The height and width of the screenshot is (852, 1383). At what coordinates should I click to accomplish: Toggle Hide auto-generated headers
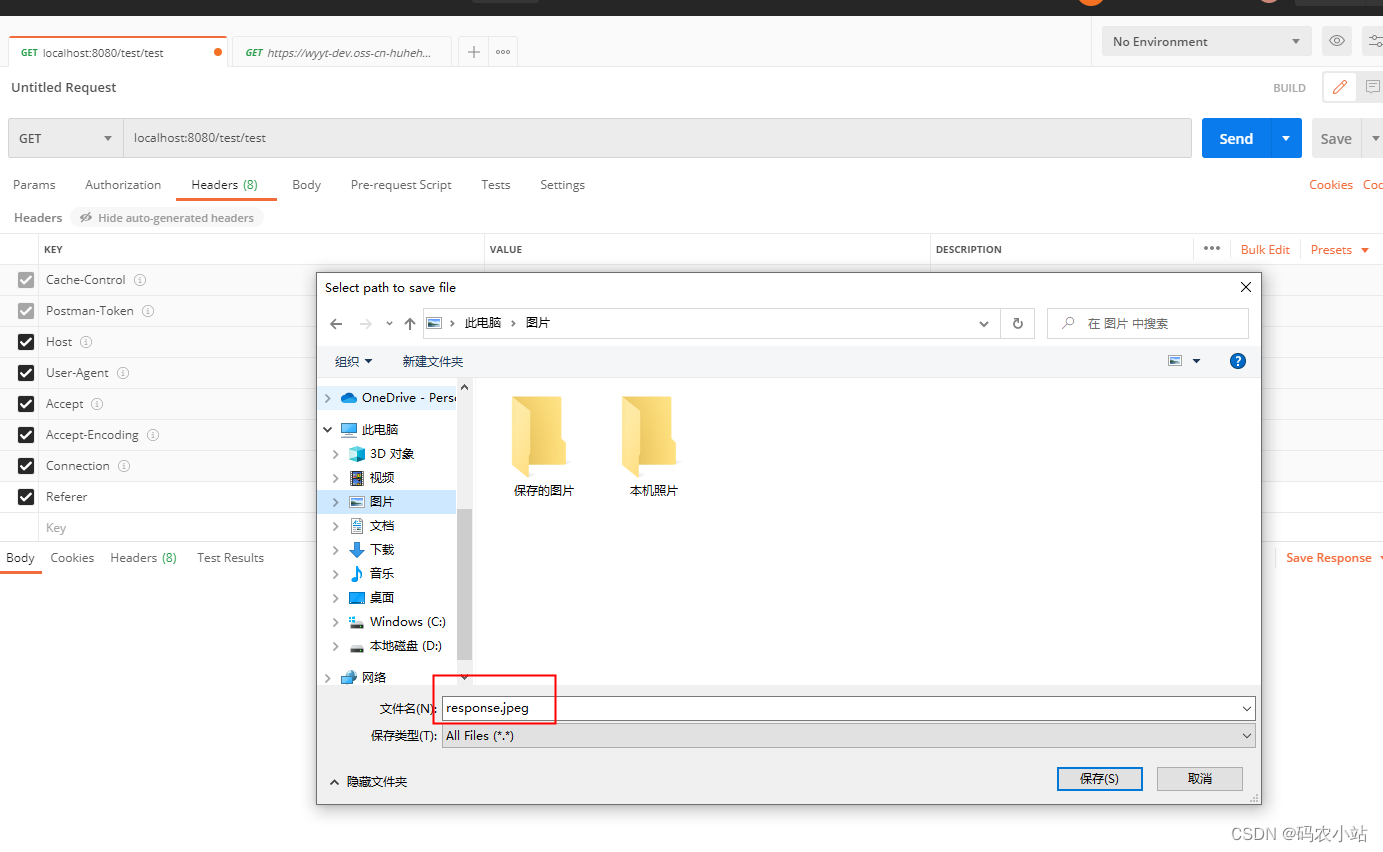pos(166,217)
